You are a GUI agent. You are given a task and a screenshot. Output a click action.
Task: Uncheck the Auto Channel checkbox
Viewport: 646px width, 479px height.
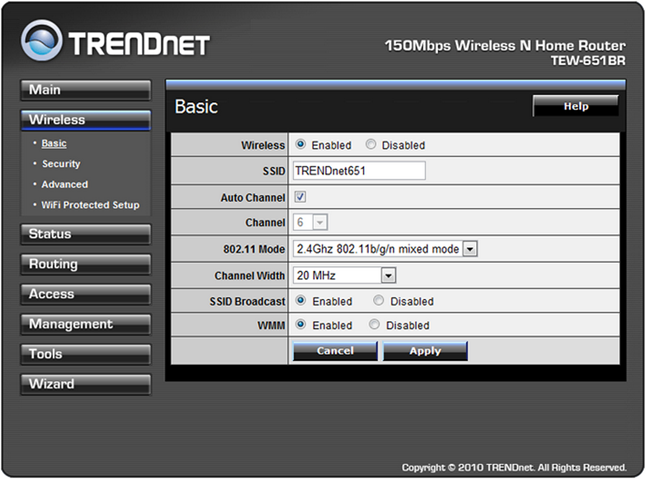pyautogui.click(x=300, y=197)
